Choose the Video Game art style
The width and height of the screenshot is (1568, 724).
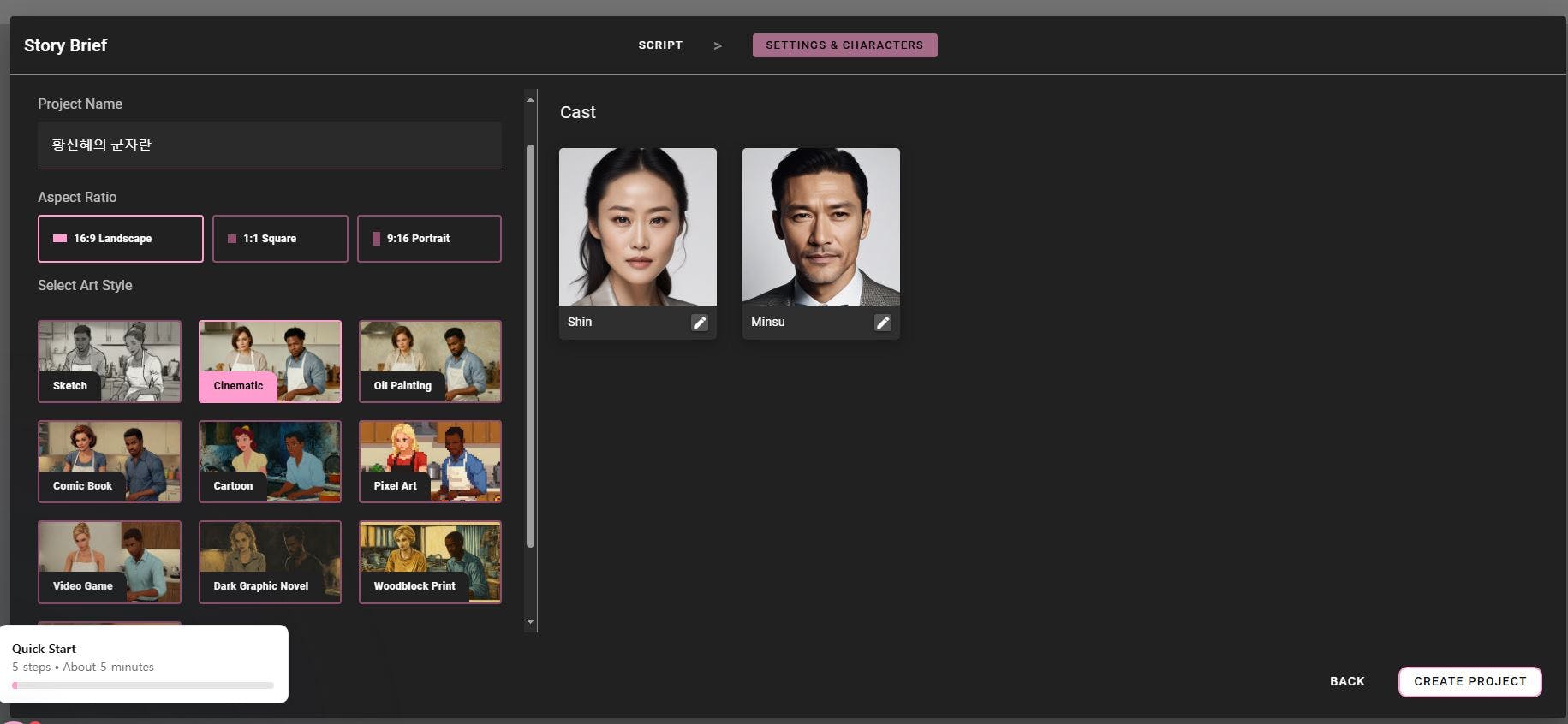click(110, 561)
